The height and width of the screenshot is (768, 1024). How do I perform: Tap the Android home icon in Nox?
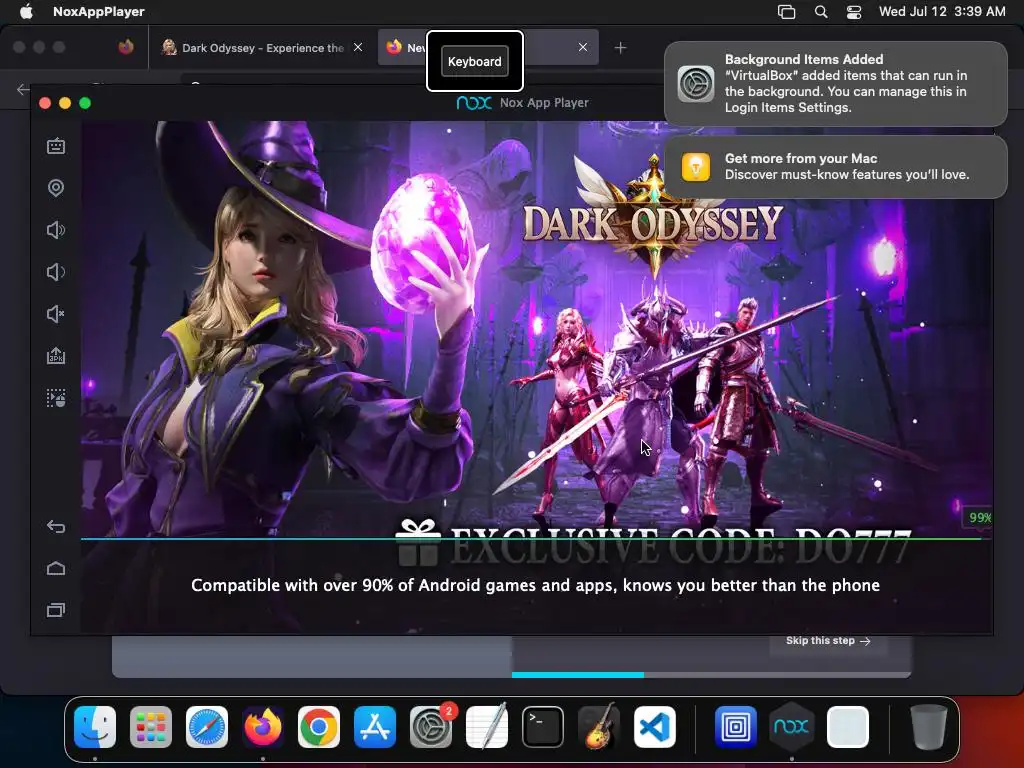(x=56, y=568)
